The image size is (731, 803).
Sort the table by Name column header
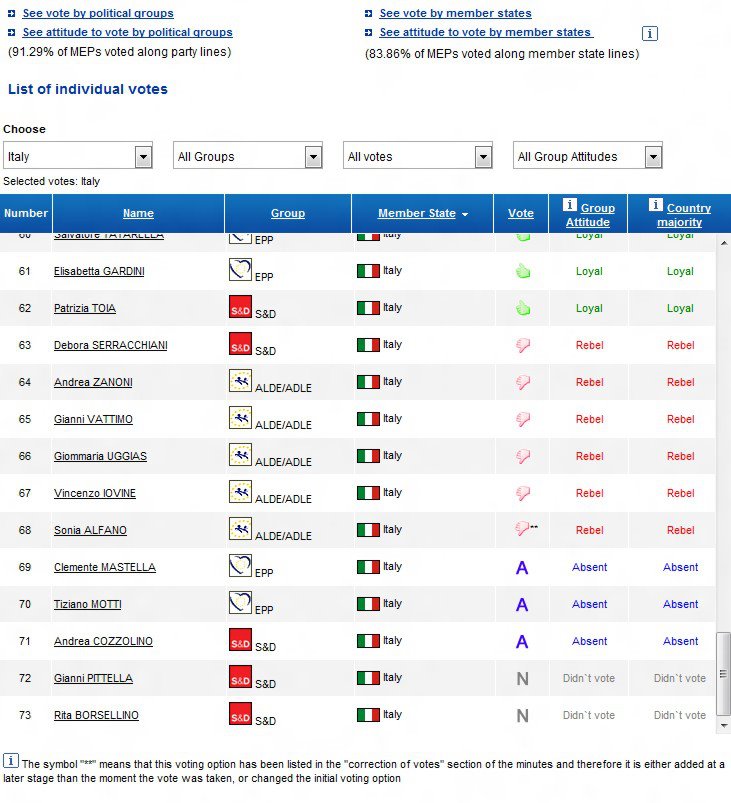point(138,213)
